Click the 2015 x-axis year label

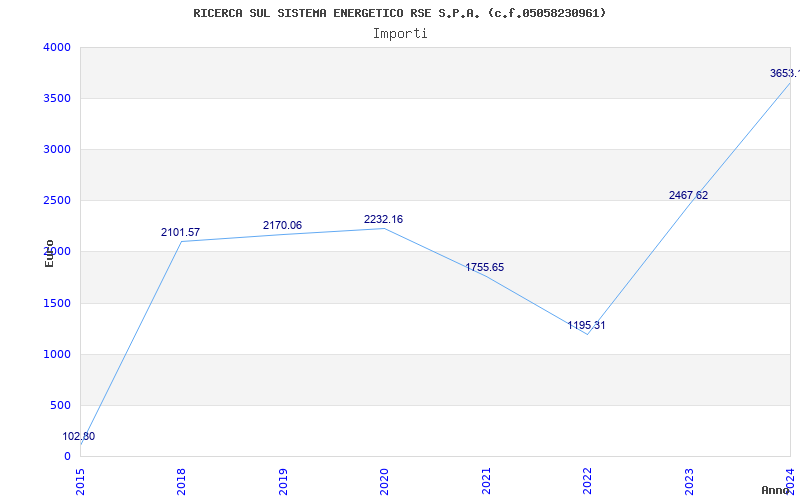click(80, 481)
